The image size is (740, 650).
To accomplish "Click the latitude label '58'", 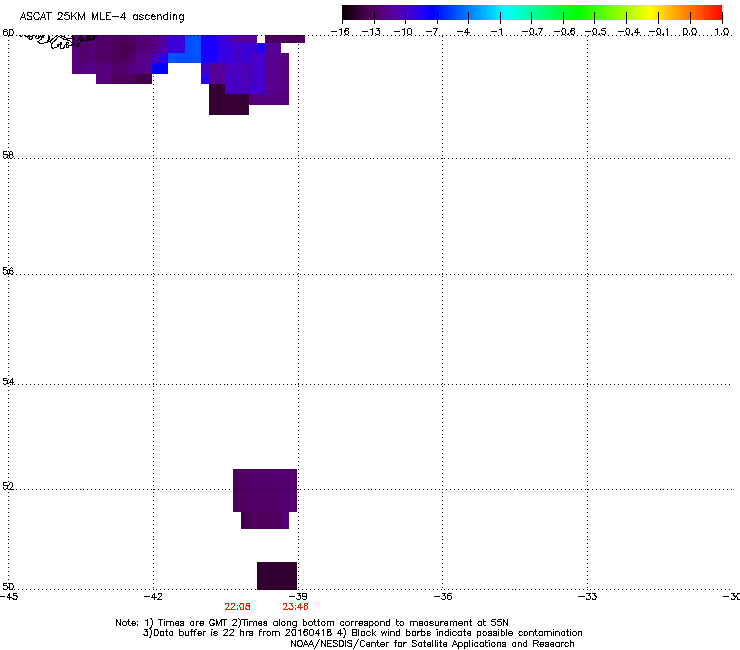I will click(8, 155).
